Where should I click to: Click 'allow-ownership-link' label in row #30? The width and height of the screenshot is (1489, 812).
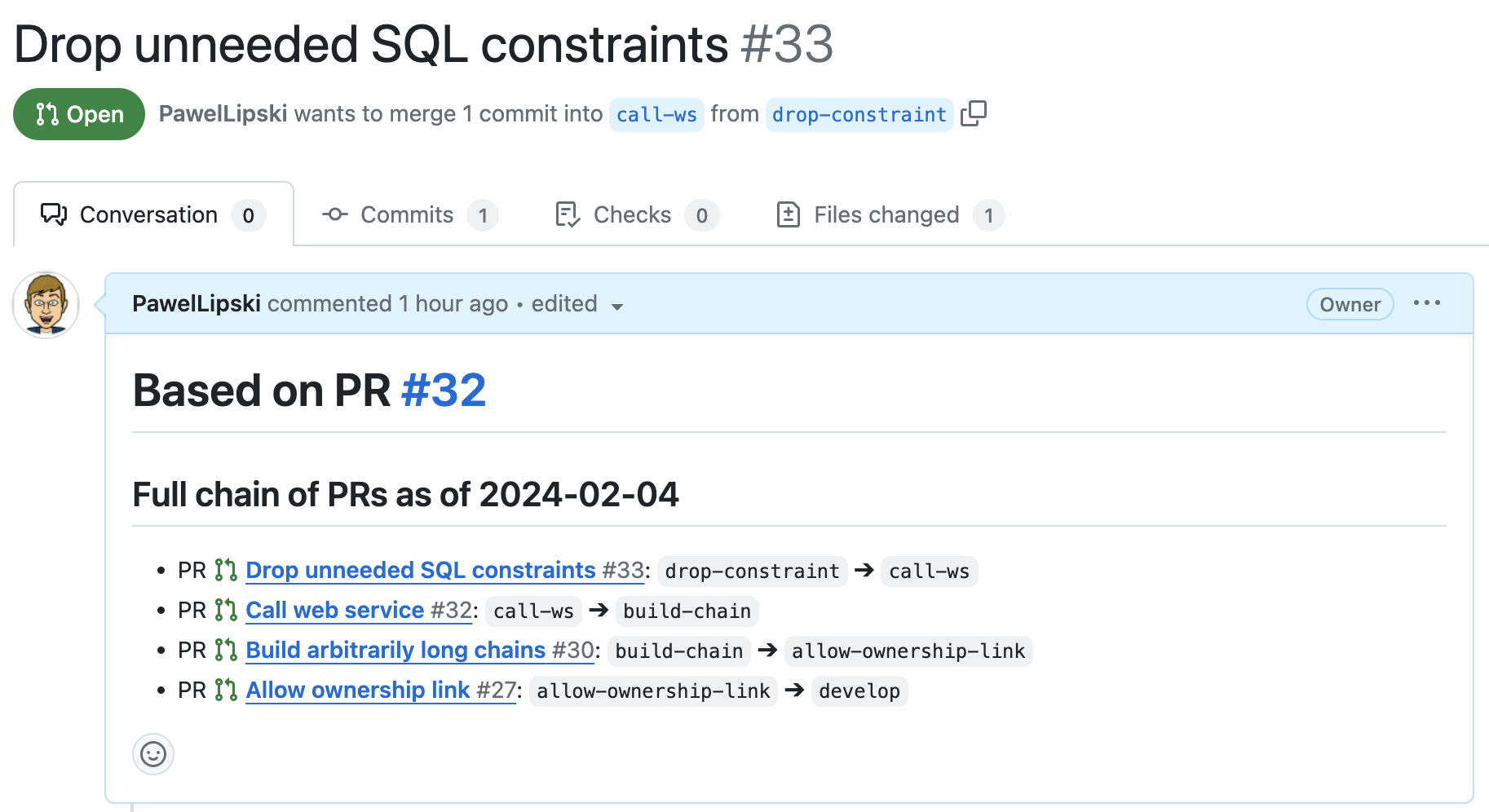(x=908, y=651)
